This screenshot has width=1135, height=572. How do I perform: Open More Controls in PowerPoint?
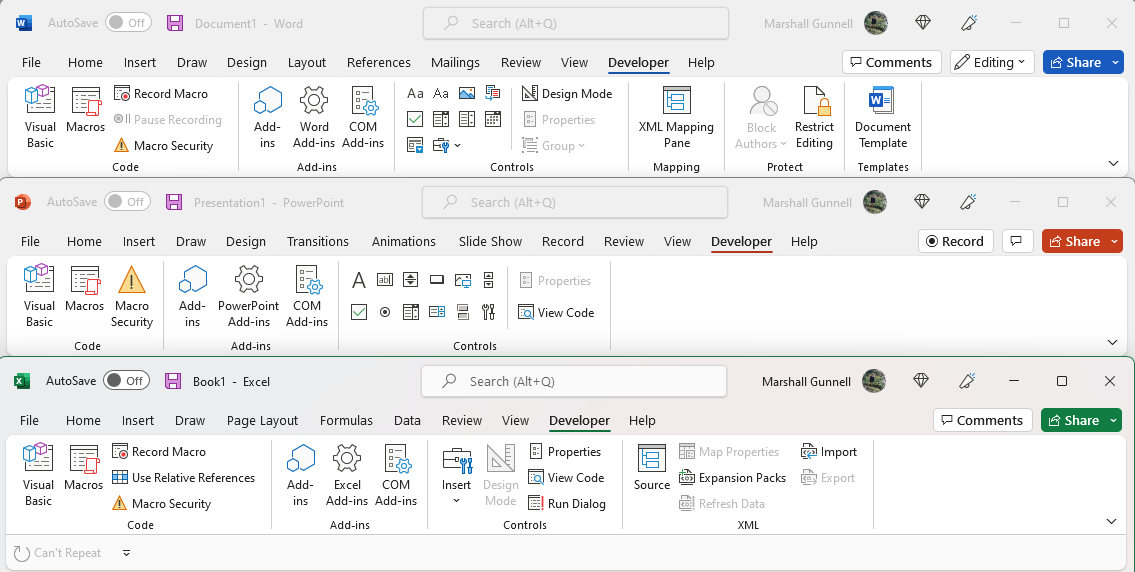tap(489, 312)
